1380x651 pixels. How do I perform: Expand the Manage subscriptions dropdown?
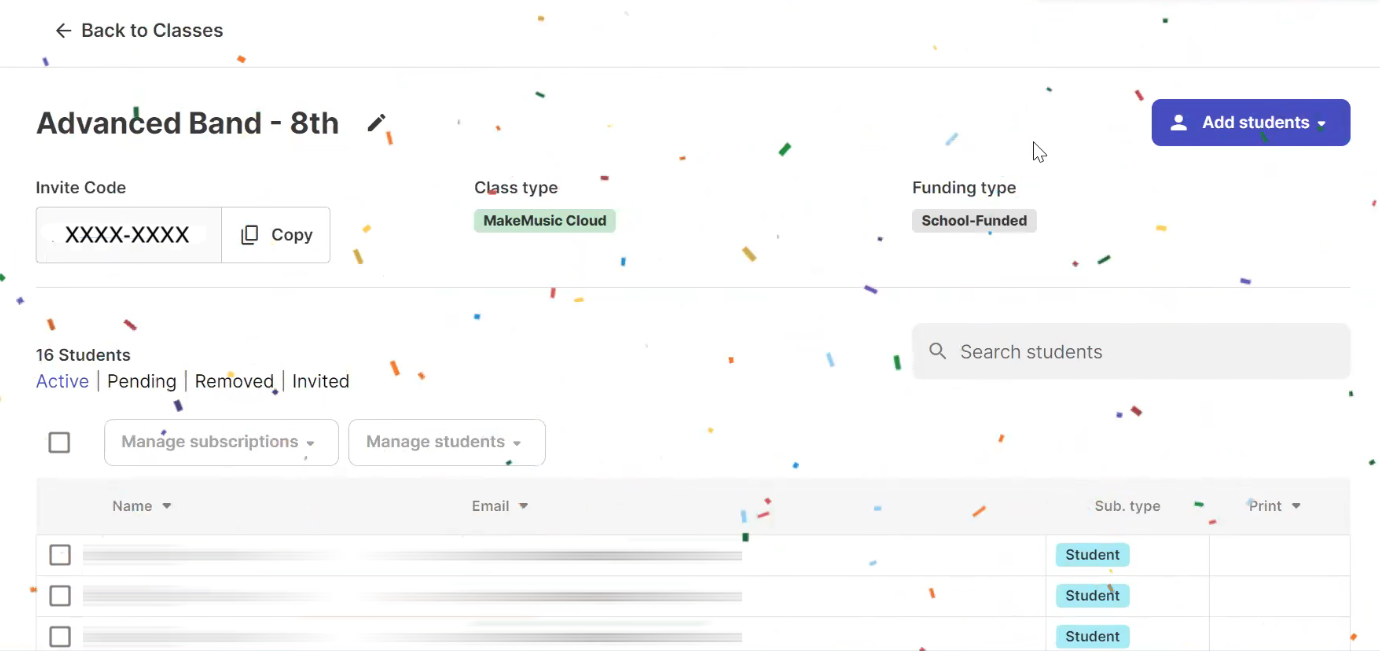tap(221, 442)
